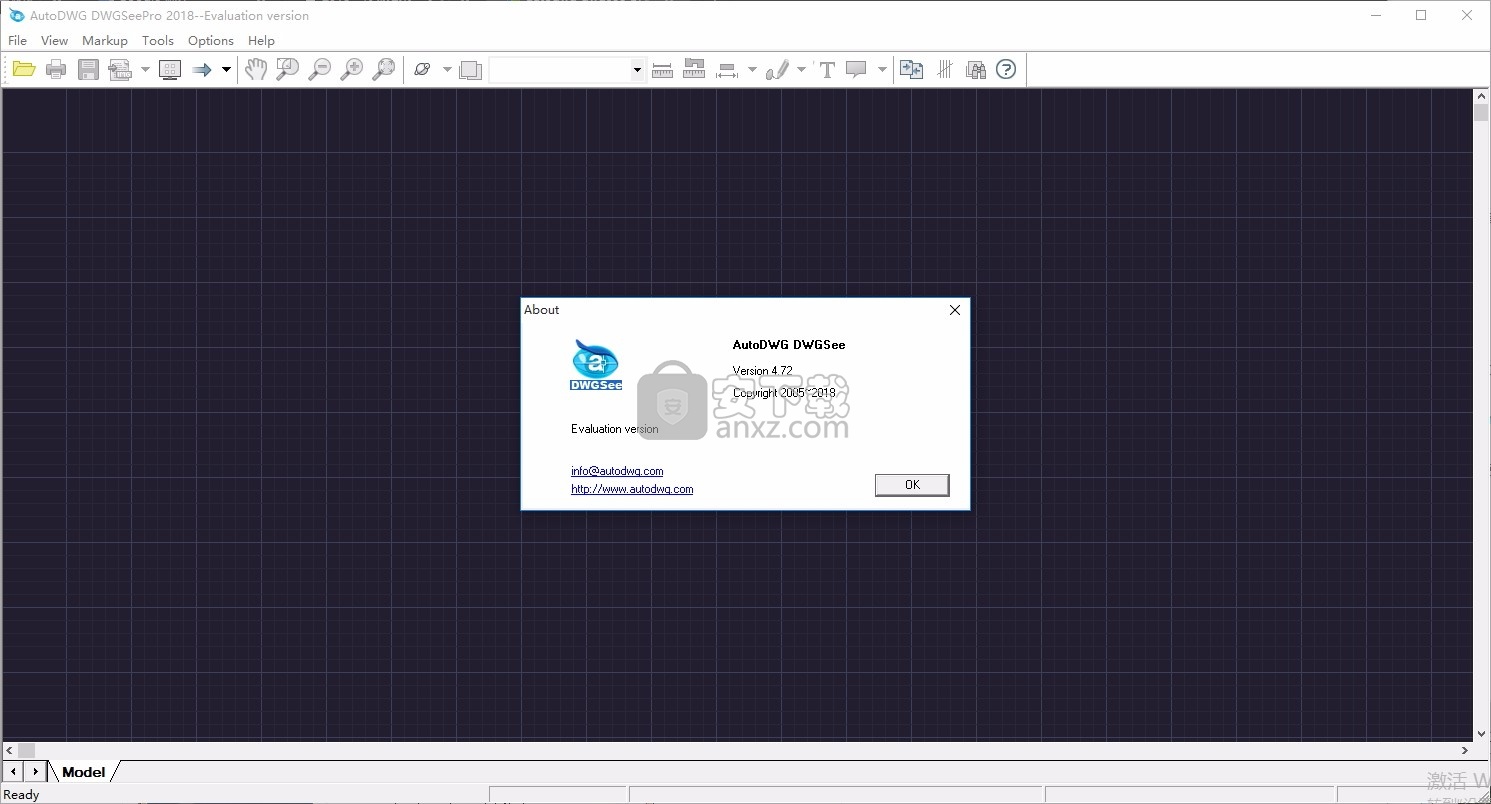Click the zoom in magnifier icon
The image size is (1491, 804).
352,69
